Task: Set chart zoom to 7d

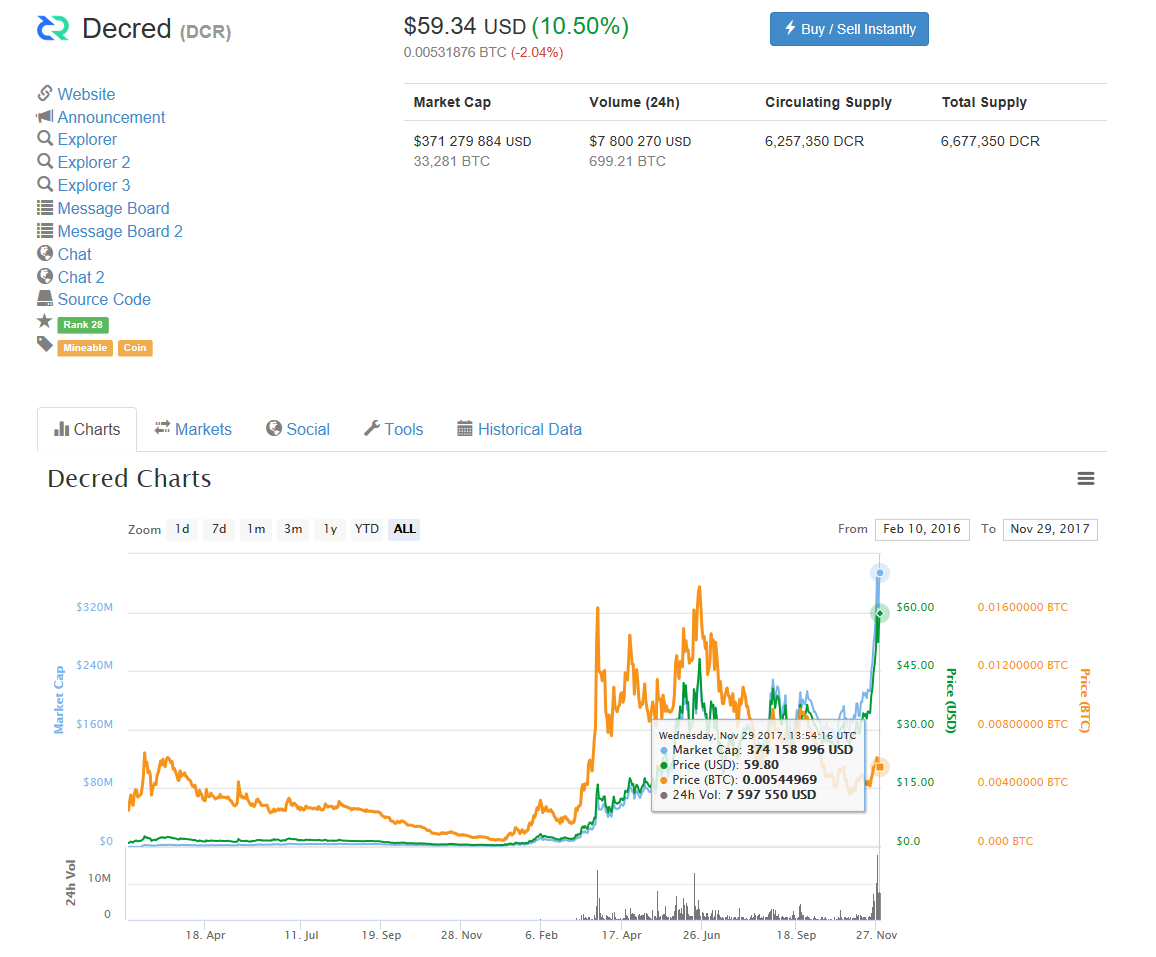Action: (x=219, y=529)
